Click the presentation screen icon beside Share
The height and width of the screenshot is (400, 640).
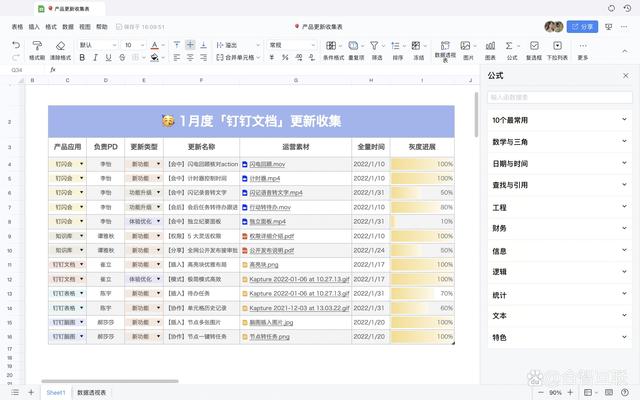(x=609, y=27)
